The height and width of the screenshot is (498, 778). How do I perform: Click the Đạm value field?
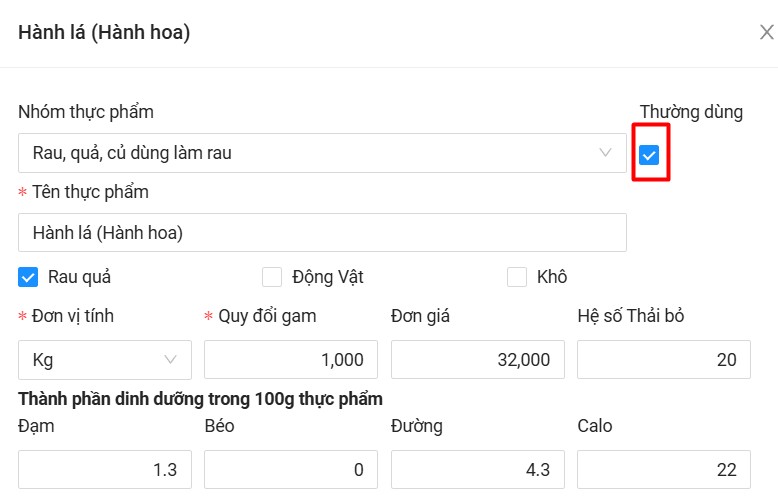pyautogui.click(x=104, y=469)
